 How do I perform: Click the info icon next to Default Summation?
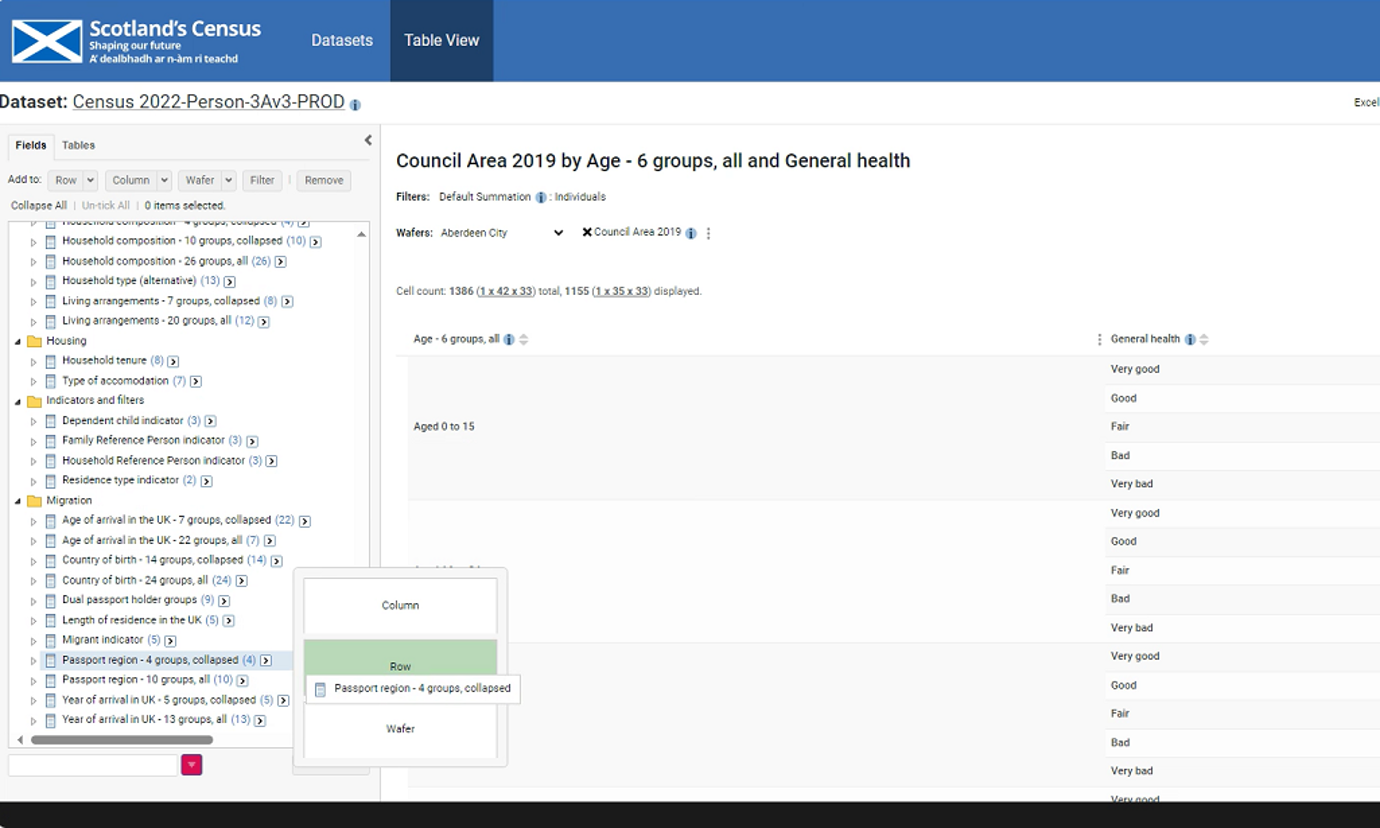pos(541,198)
